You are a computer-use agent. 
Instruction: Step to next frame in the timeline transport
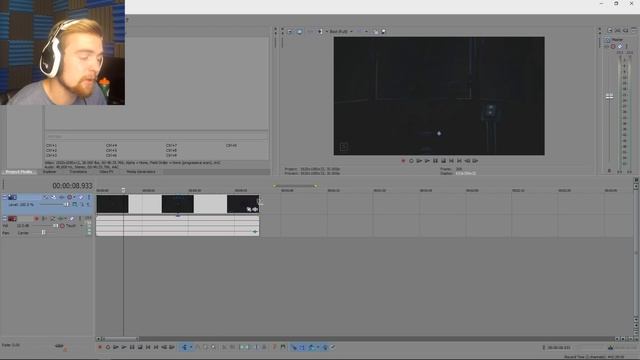pyautogui.click(x=172, y=347)
